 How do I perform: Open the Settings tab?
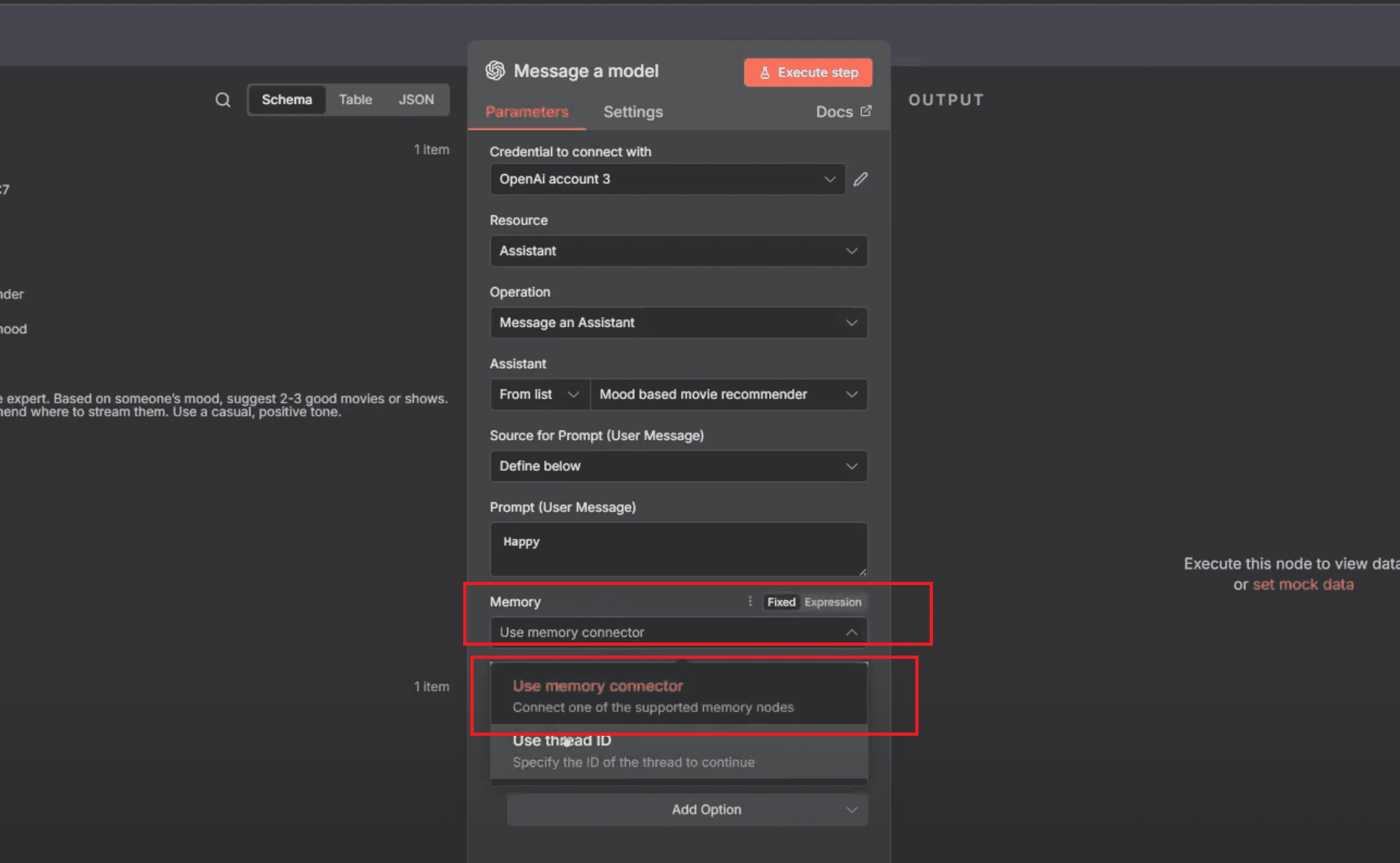[633, 112]
